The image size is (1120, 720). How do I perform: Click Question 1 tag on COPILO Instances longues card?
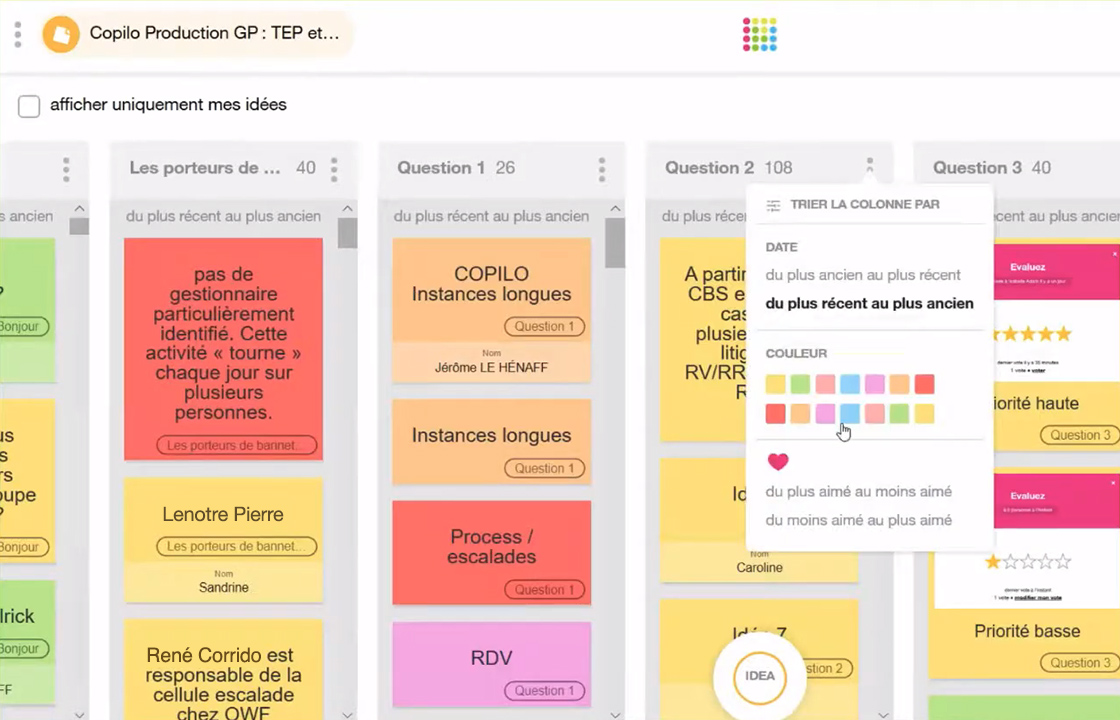click(544, 326)
